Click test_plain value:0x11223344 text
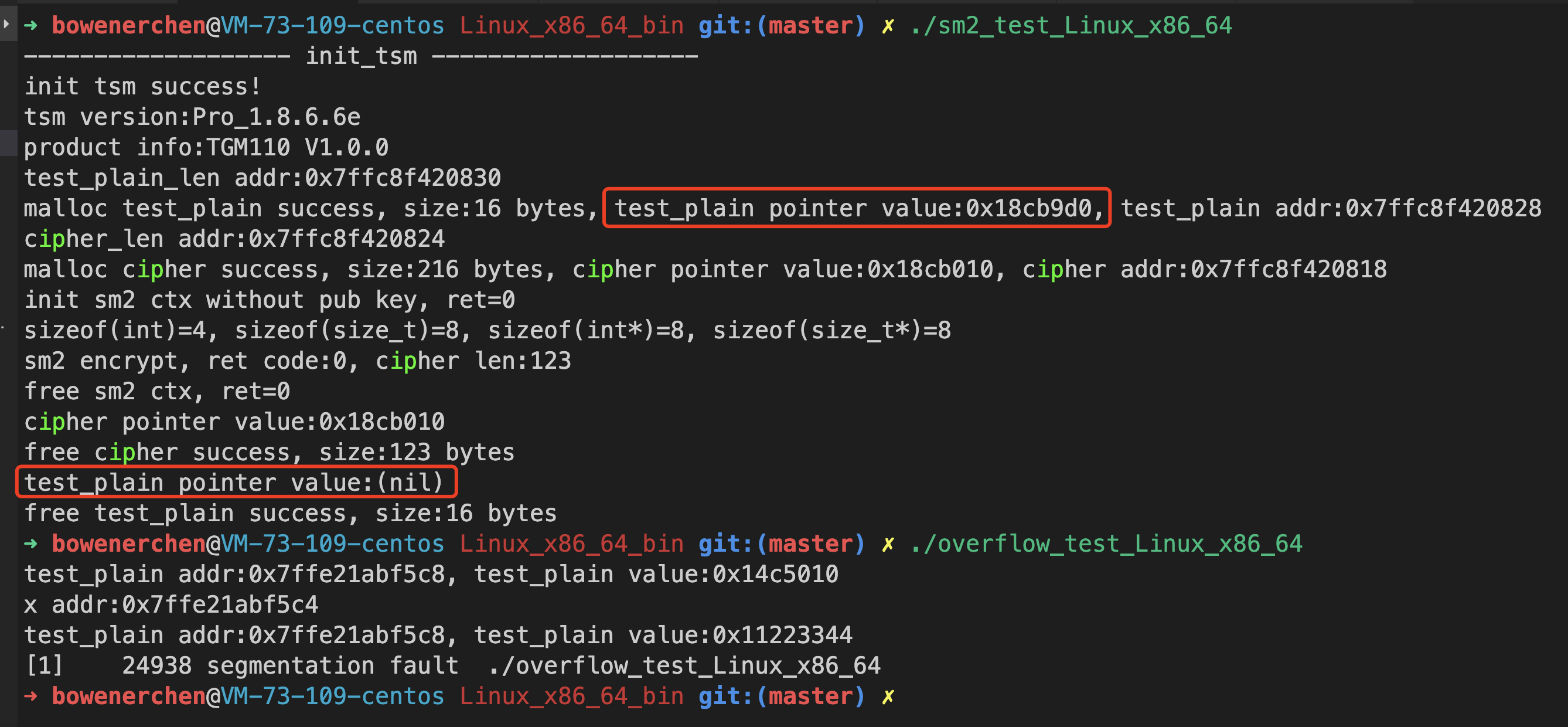1568x727 pixels. point(662,635)
